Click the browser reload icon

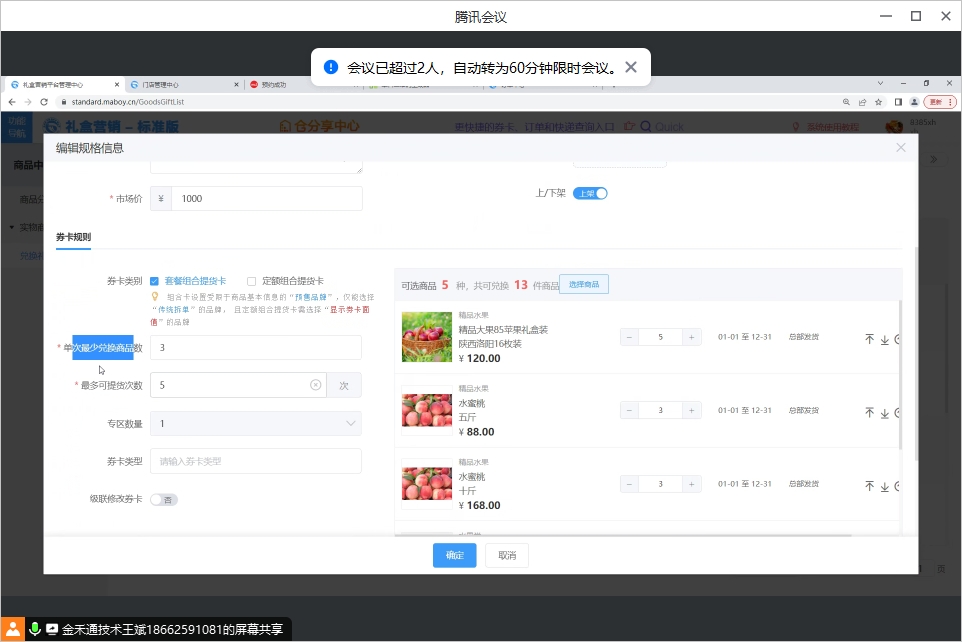[x=44, y=102]
